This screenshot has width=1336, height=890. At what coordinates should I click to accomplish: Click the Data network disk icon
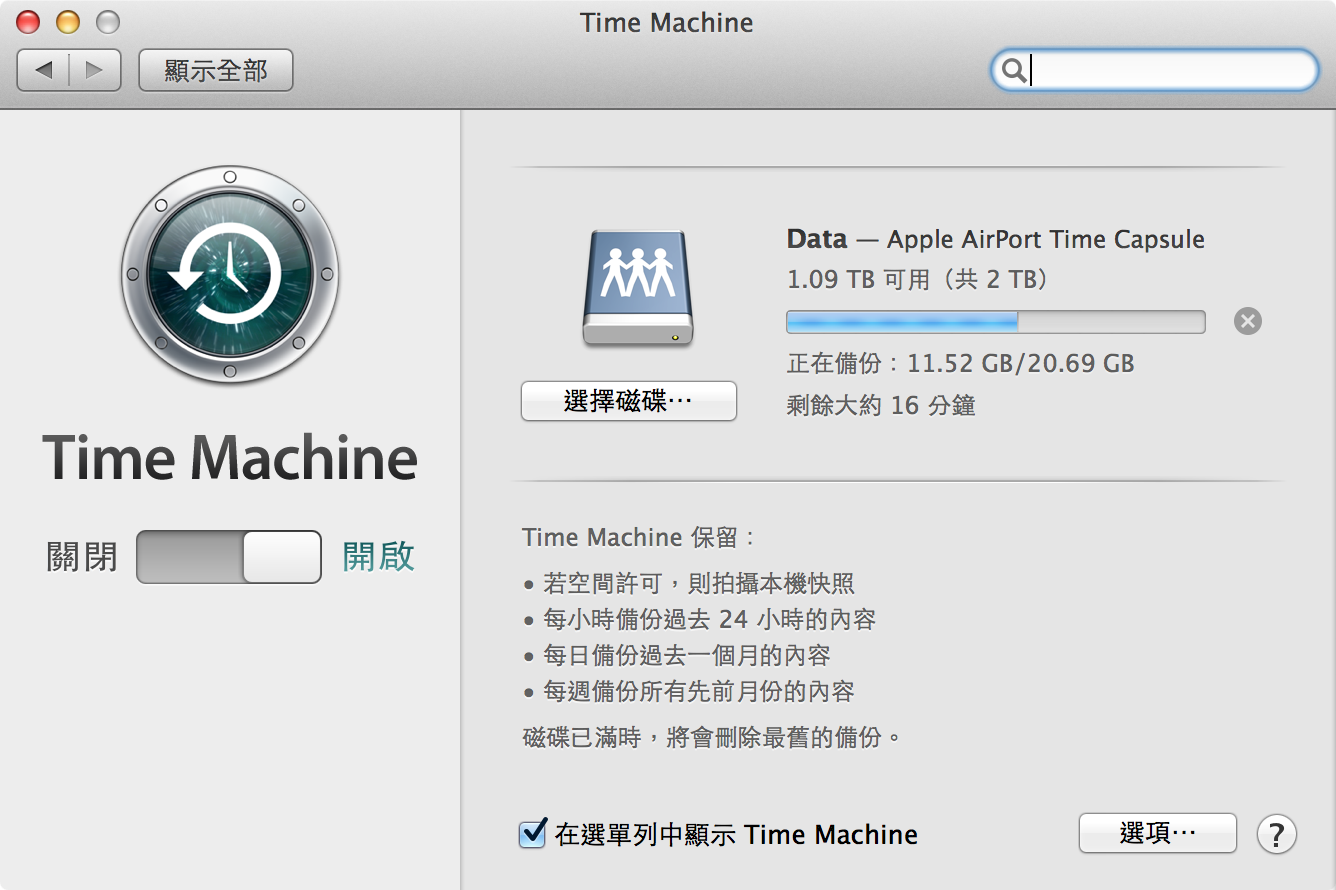coord(638,289)
